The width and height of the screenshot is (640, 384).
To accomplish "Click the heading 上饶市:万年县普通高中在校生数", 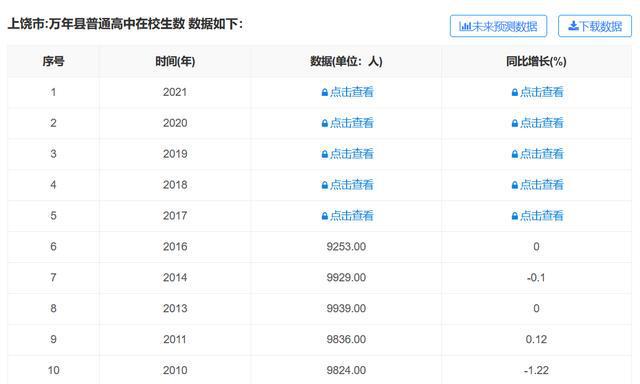I will click(96, 24).
